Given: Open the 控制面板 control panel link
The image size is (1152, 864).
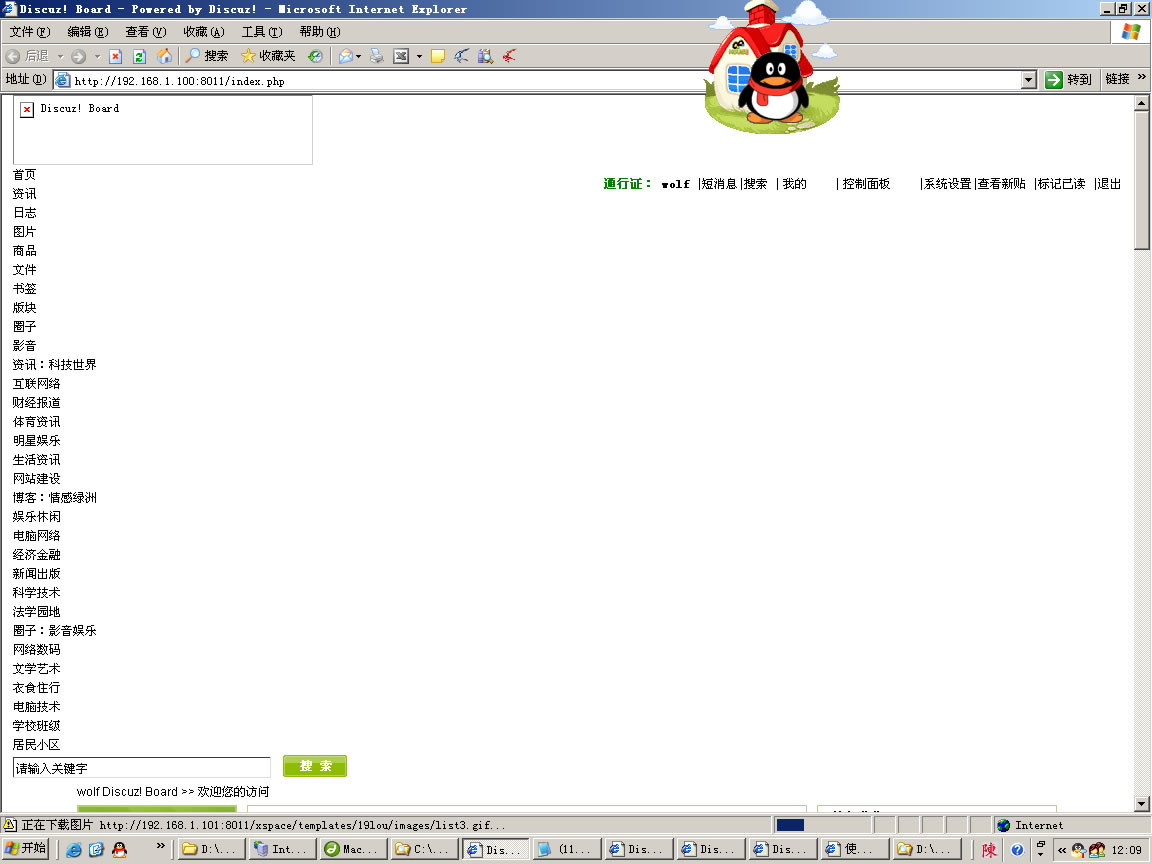Looking at the screenshot, I should pyautogui.click(x=866, y=184).
